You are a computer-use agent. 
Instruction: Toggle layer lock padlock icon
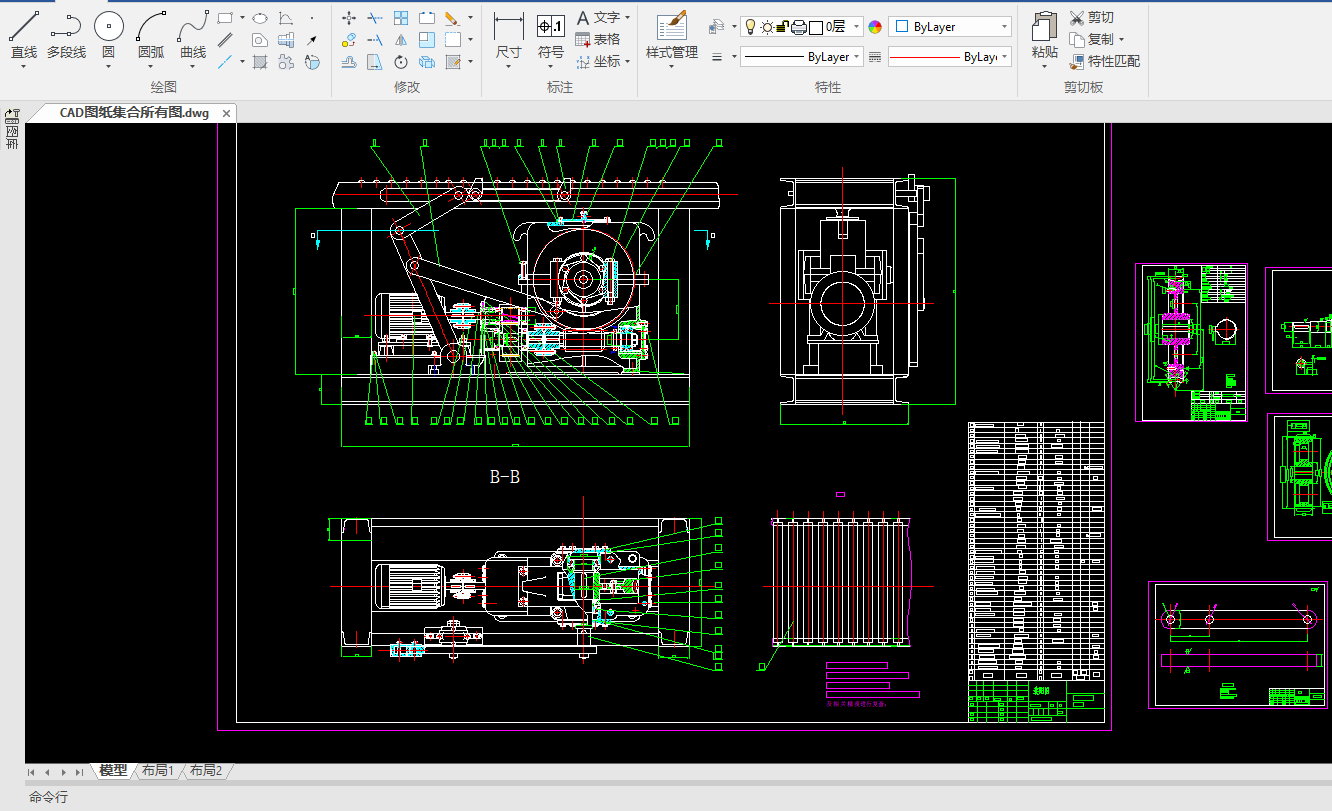783,27
